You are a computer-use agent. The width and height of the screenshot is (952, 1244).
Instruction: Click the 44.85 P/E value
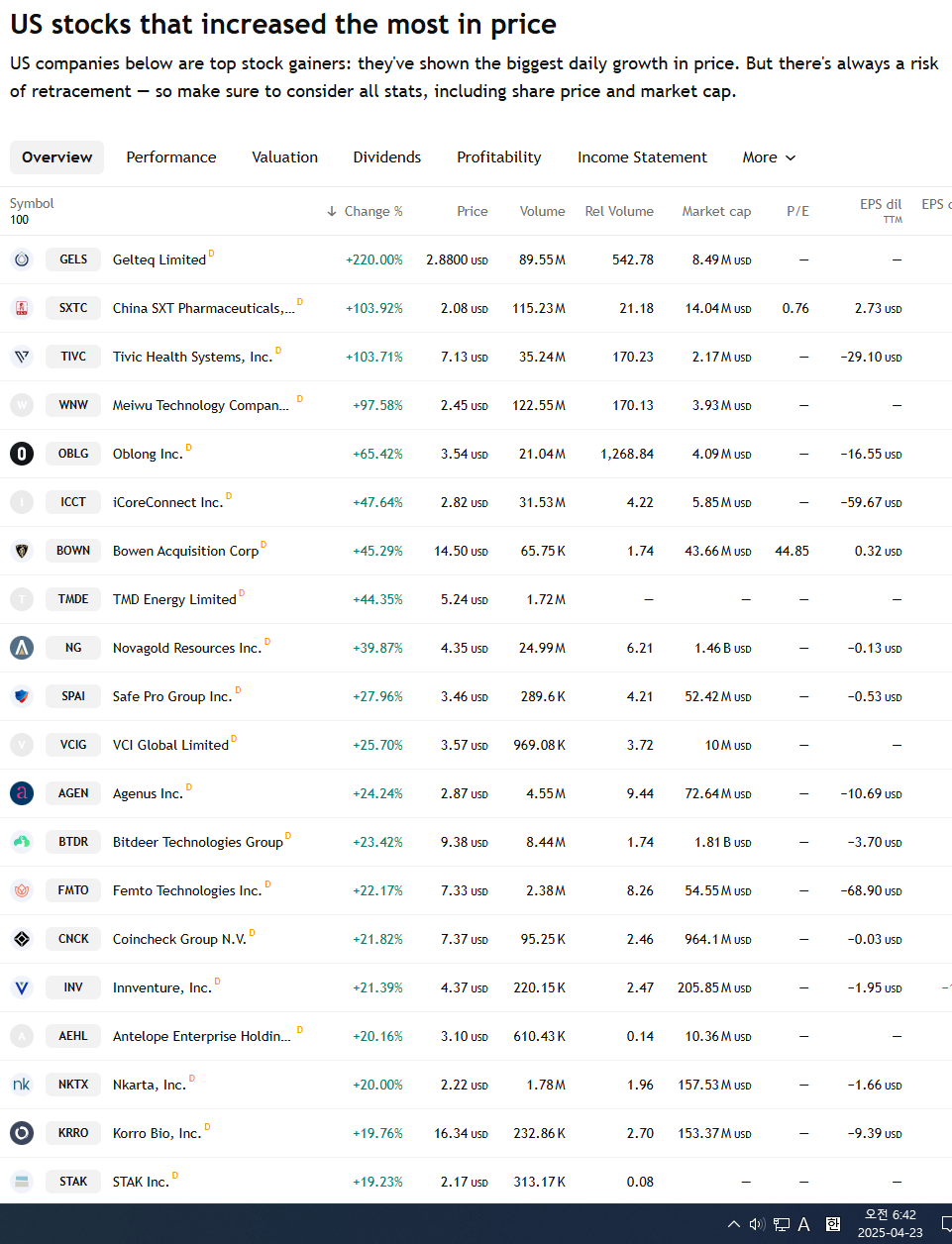[x=792, y=551]
